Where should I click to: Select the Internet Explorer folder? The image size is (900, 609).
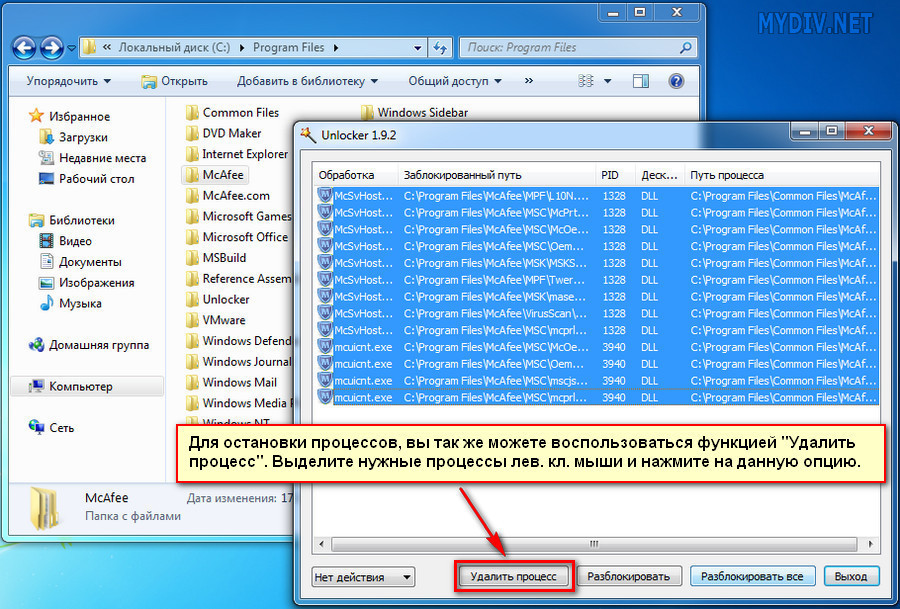(236, 154)
